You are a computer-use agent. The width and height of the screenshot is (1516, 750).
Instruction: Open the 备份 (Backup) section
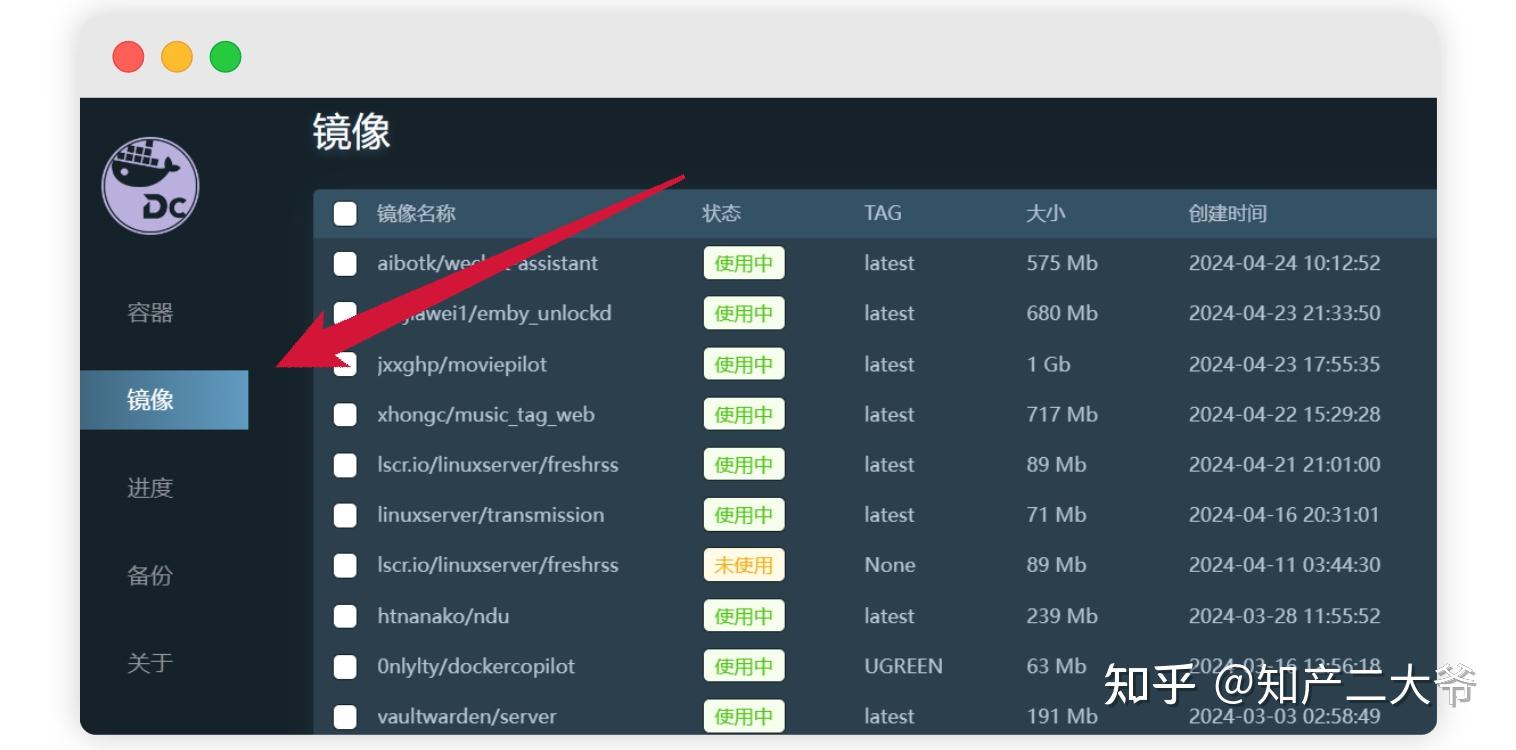(x=150, y=576)
